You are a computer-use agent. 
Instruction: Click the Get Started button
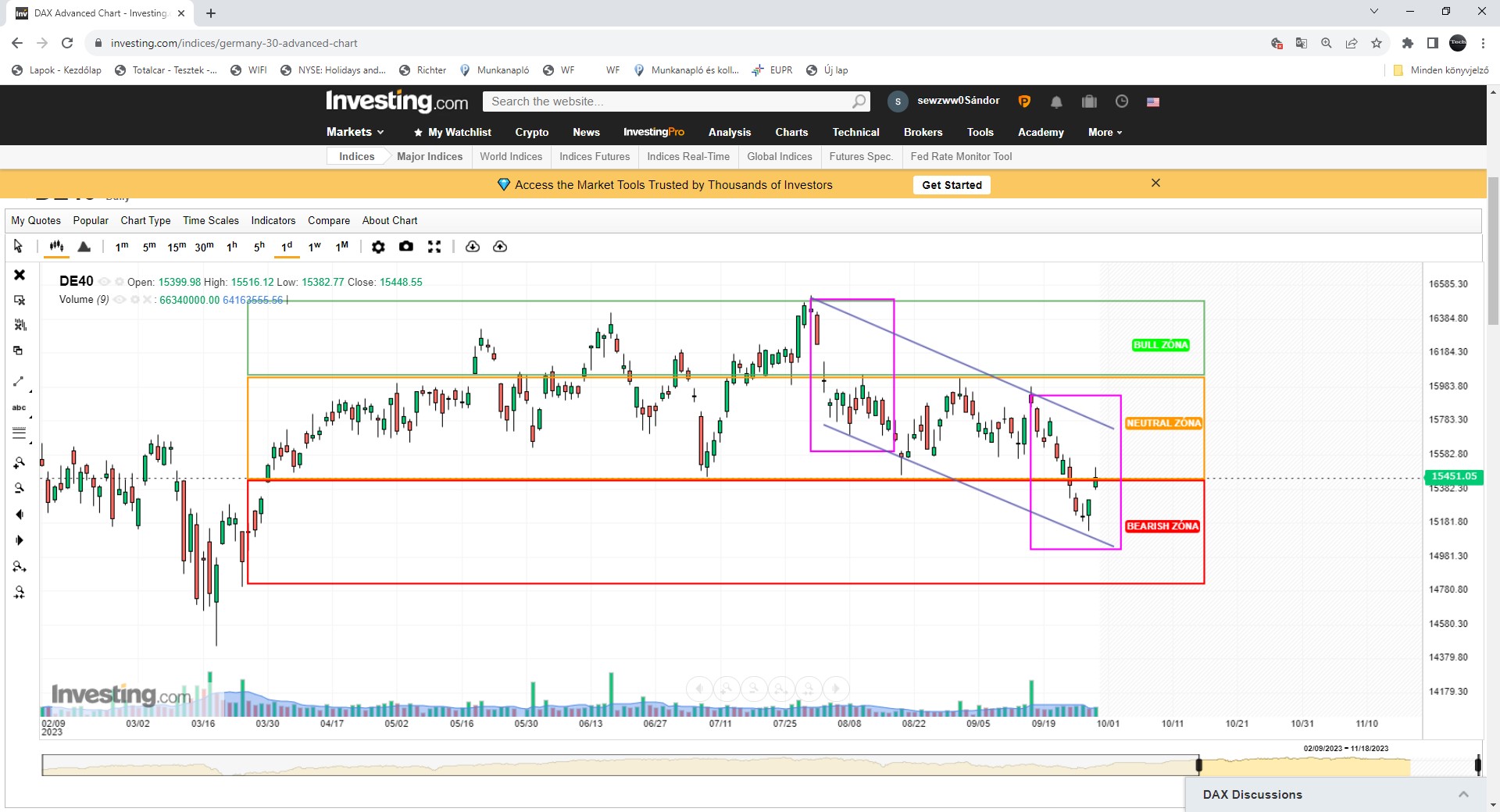coord(951,185)
